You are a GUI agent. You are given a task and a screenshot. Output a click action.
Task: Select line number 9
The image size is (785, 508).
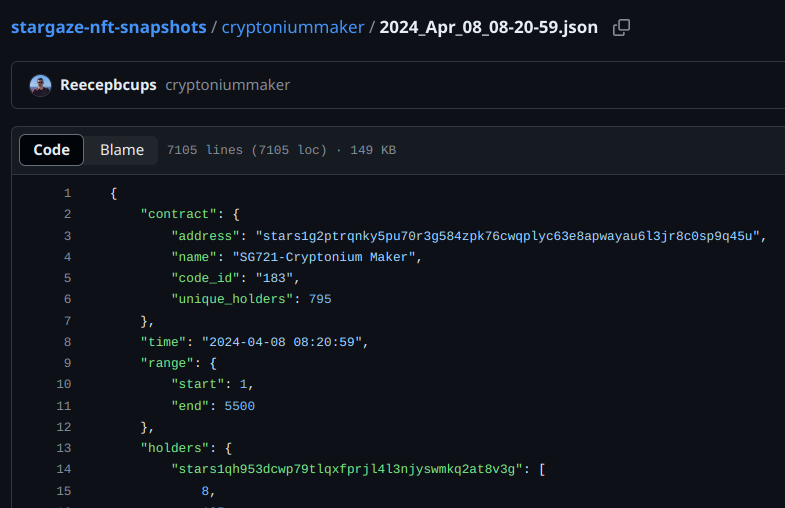pos(68,363)
